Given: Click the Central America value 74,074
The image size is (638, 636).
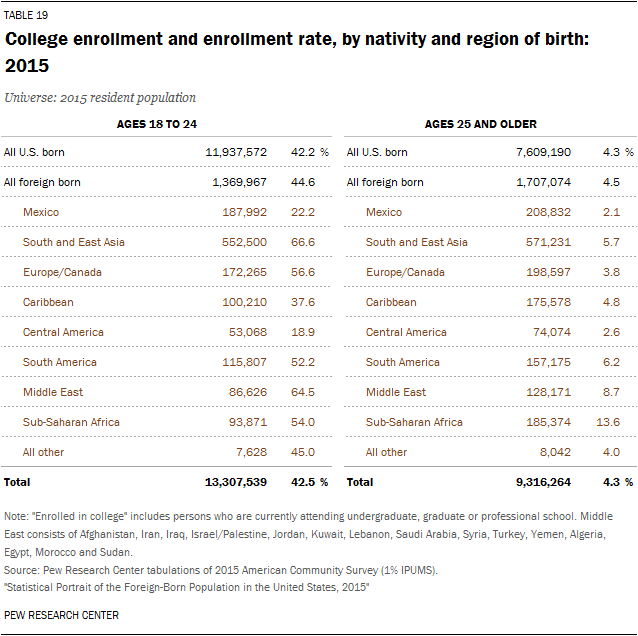Looking at the screenshot, I should coord(552,333).
